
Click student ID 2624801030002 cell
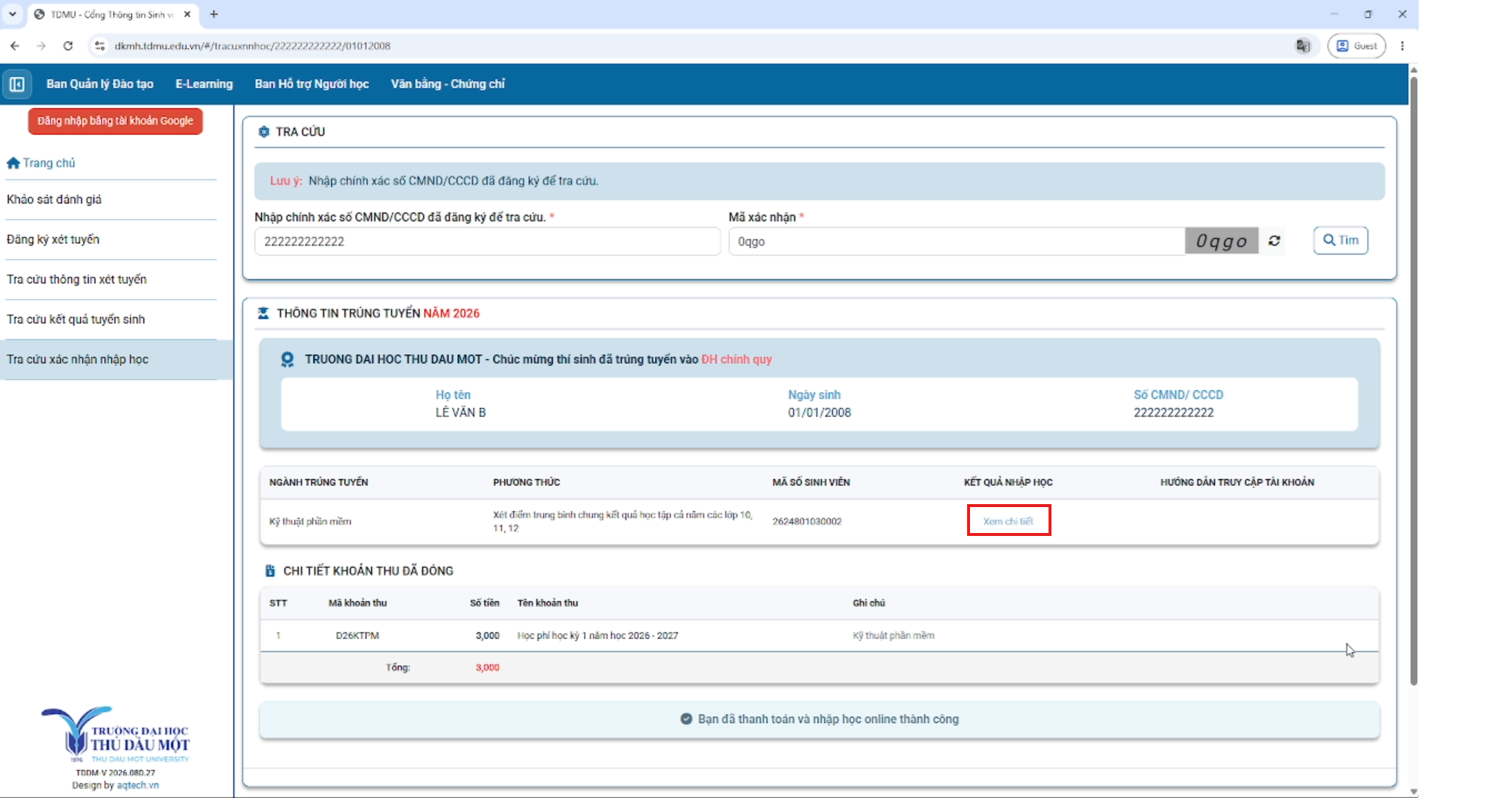[x=807, y=521]
